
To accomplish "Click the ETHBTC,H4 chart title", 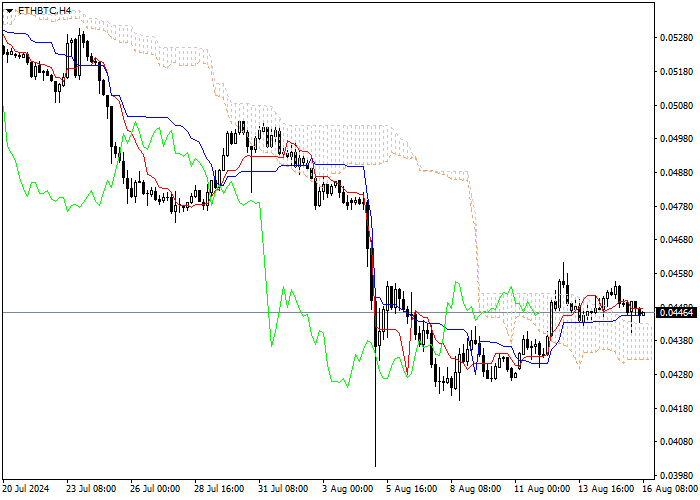I will point(45,10).
